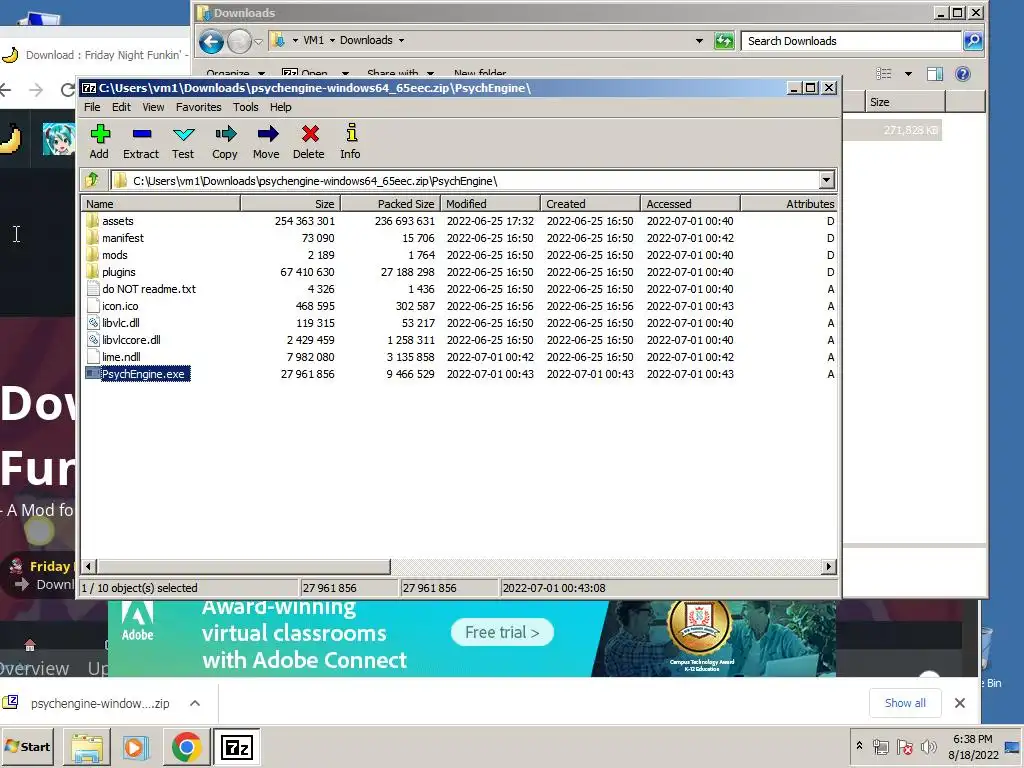The image size is (1024, 768).
Task: Click the Move toolbar icon
Action: [266, 141]
